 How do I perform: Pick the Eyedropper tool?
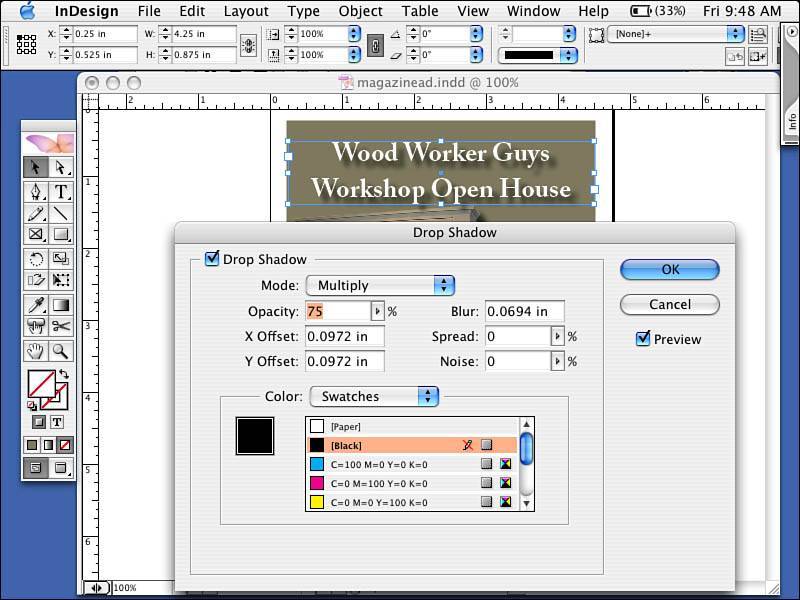pyautogui.click(x=36, y=305)
